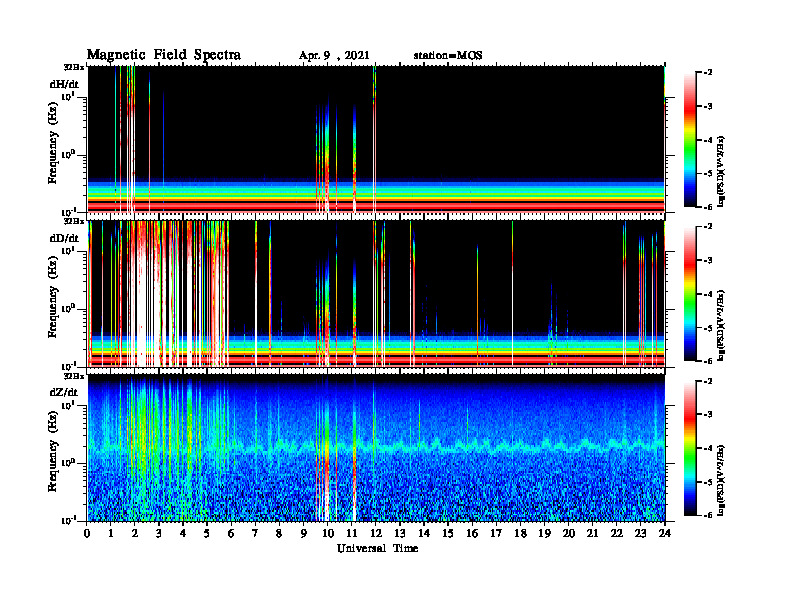Click the "10" hour tick label
The width and height of the screenshot is (792, 612).
point(327,533)
